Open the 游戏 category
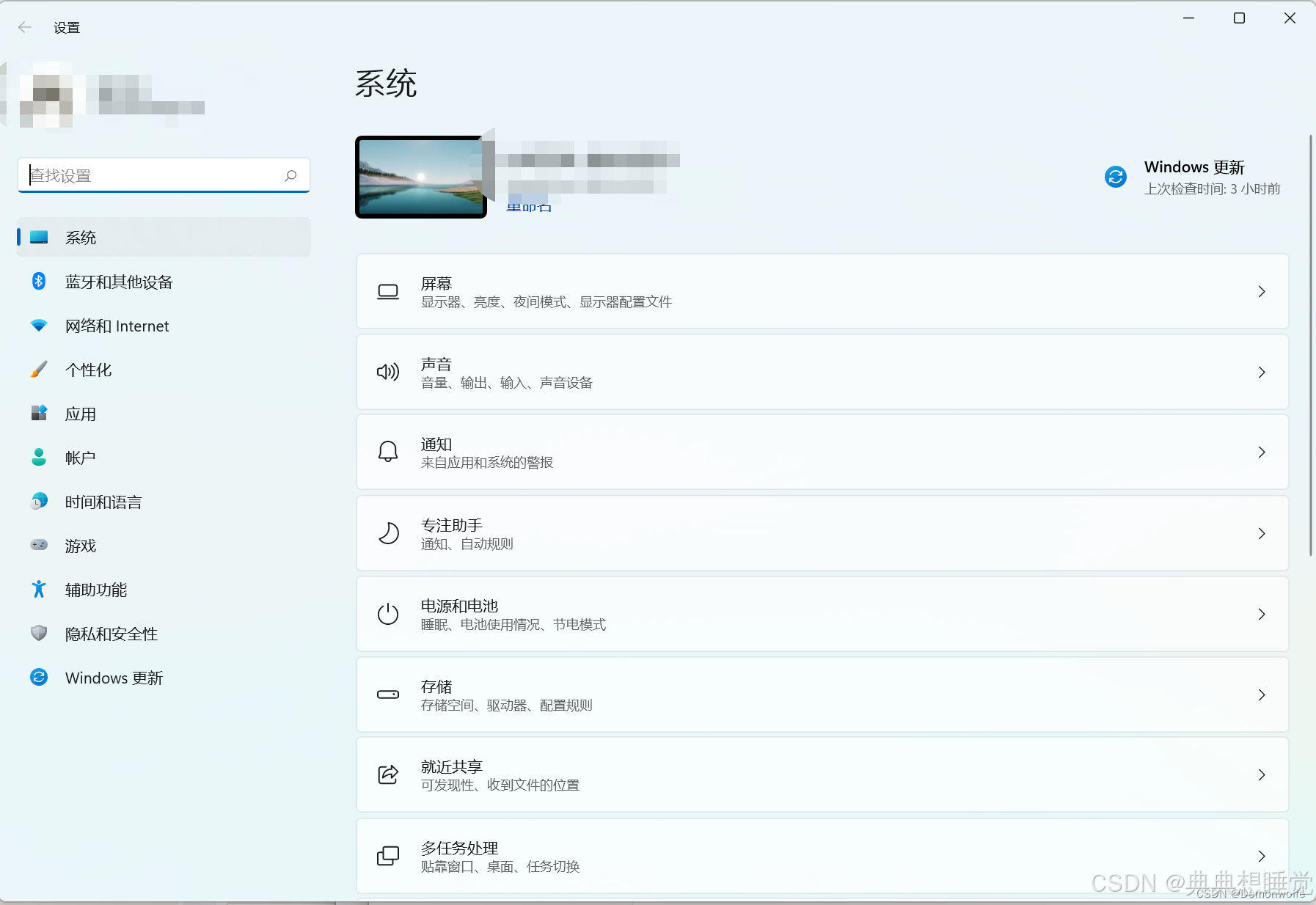Image resolution: width=1316 pixels, height=905 pixels. coord(164,545)
